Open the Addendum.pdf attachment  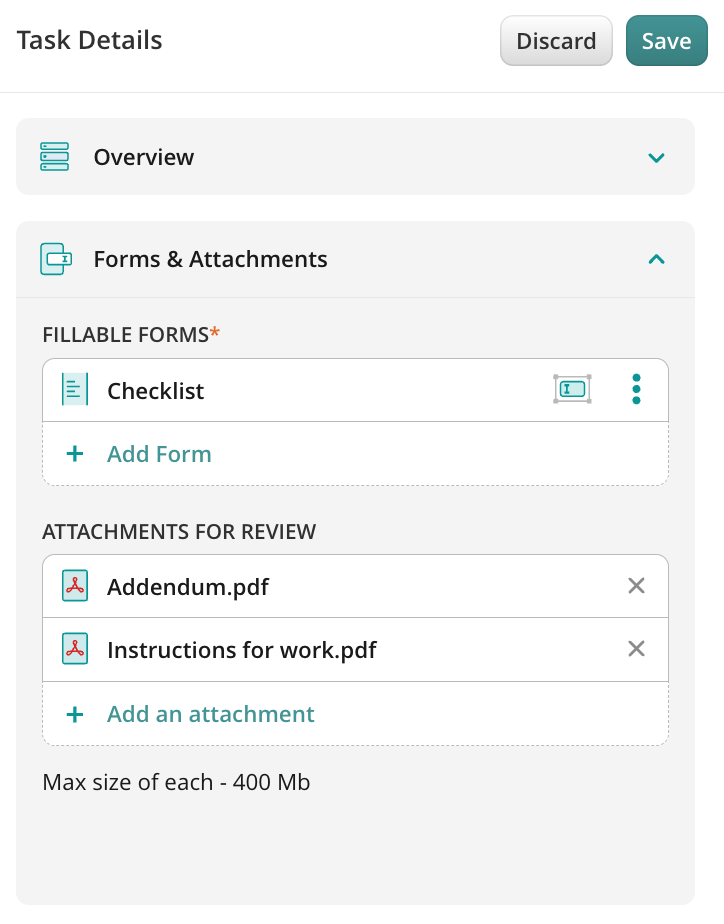coord(188,586)
